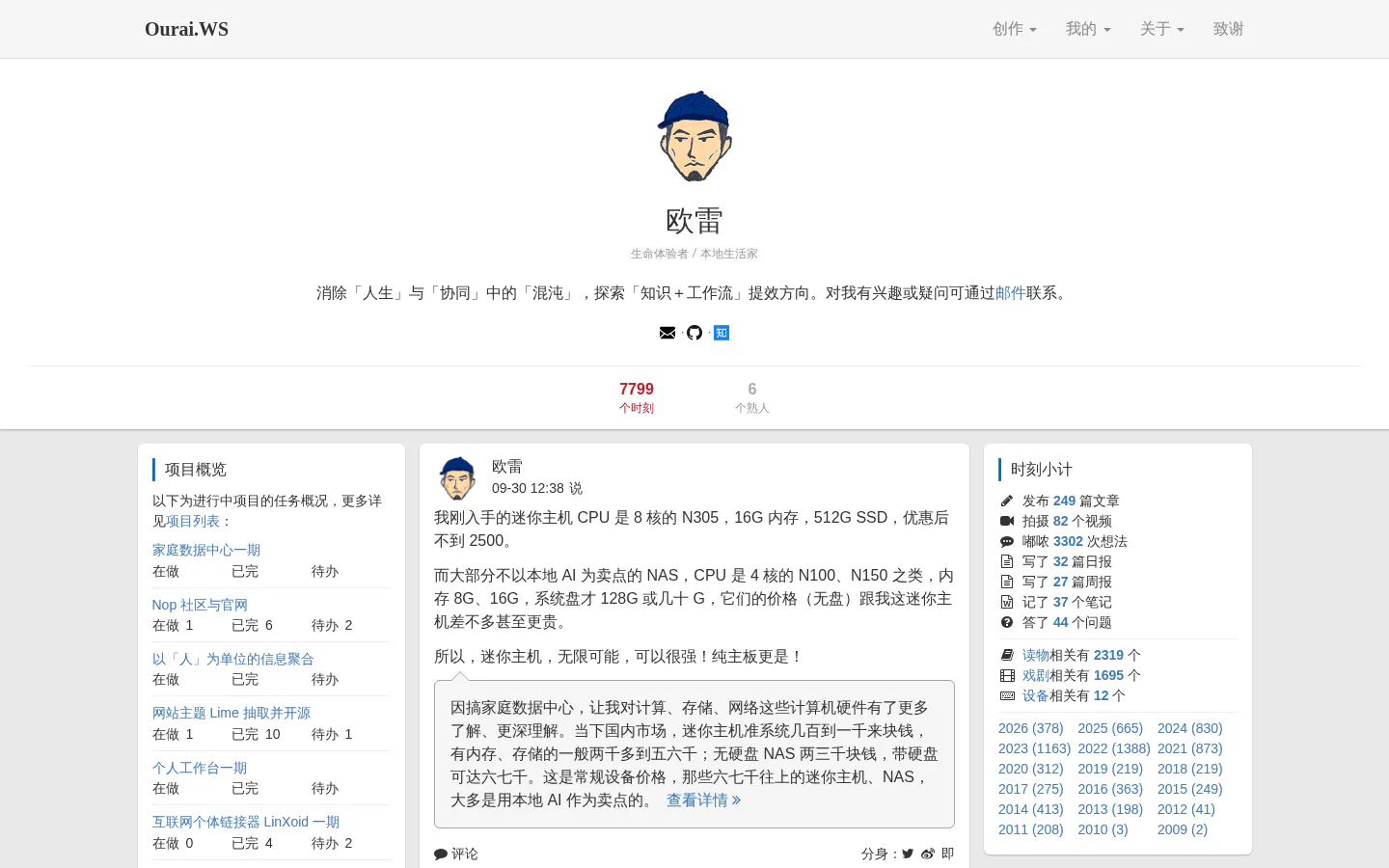
Task: Open the email envelope icon under the bio
Action: coord(667,333)
